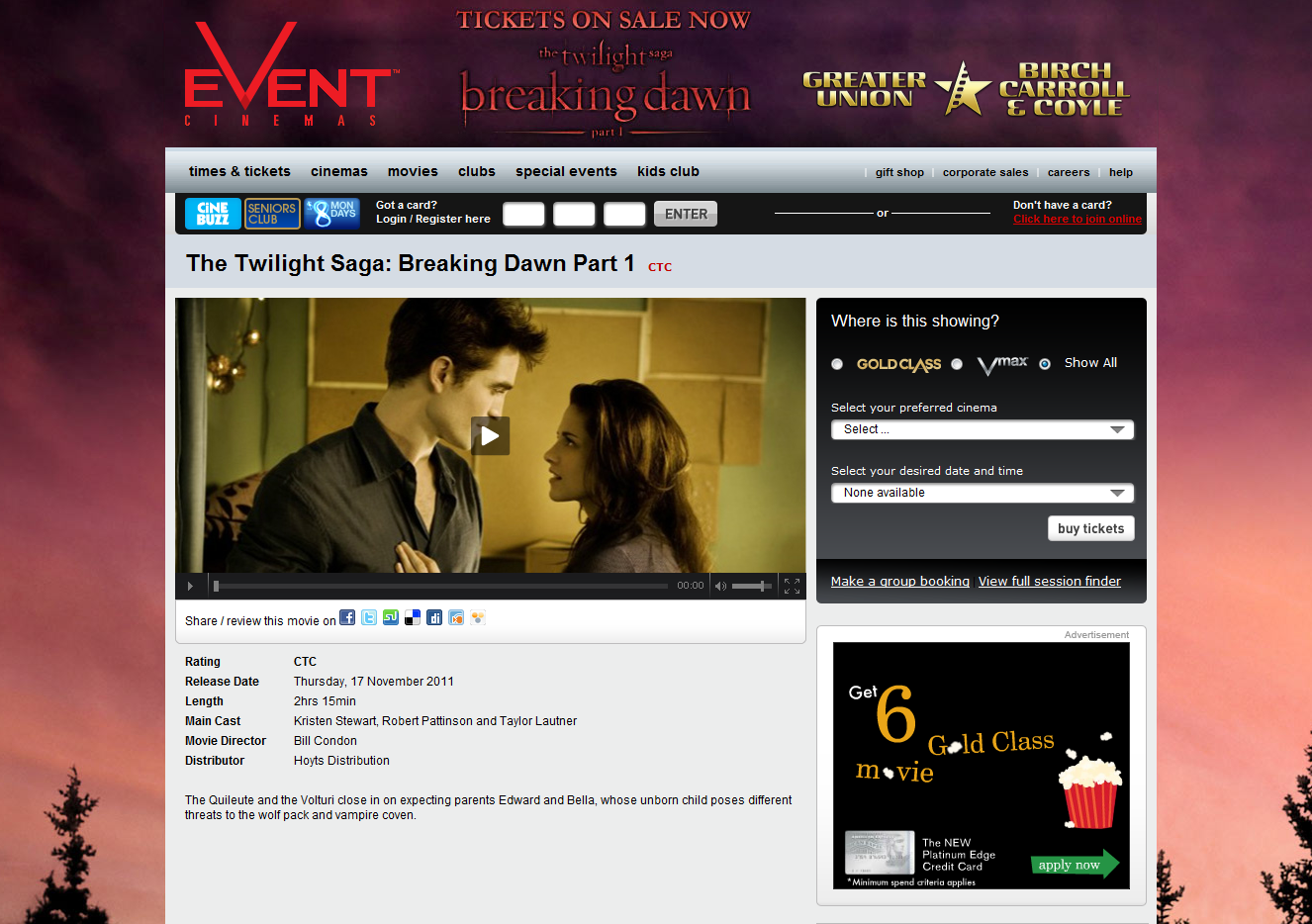1312x924 pixels.
Task: Open the Cine Buzz club logo
Action: point(213,214)
